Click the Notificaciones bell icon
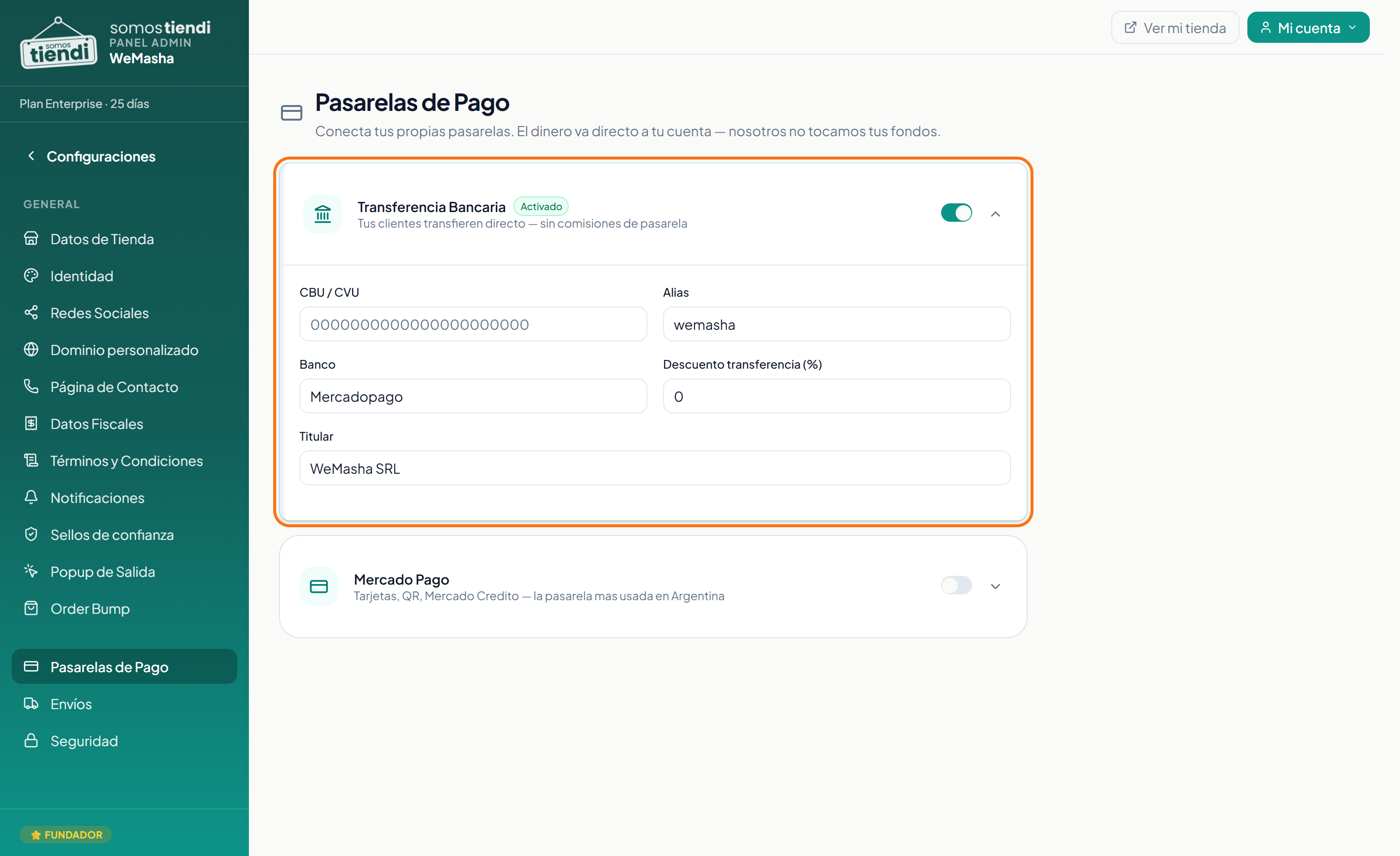Viewport: 1400px width, 856px height. click(31, 498)
